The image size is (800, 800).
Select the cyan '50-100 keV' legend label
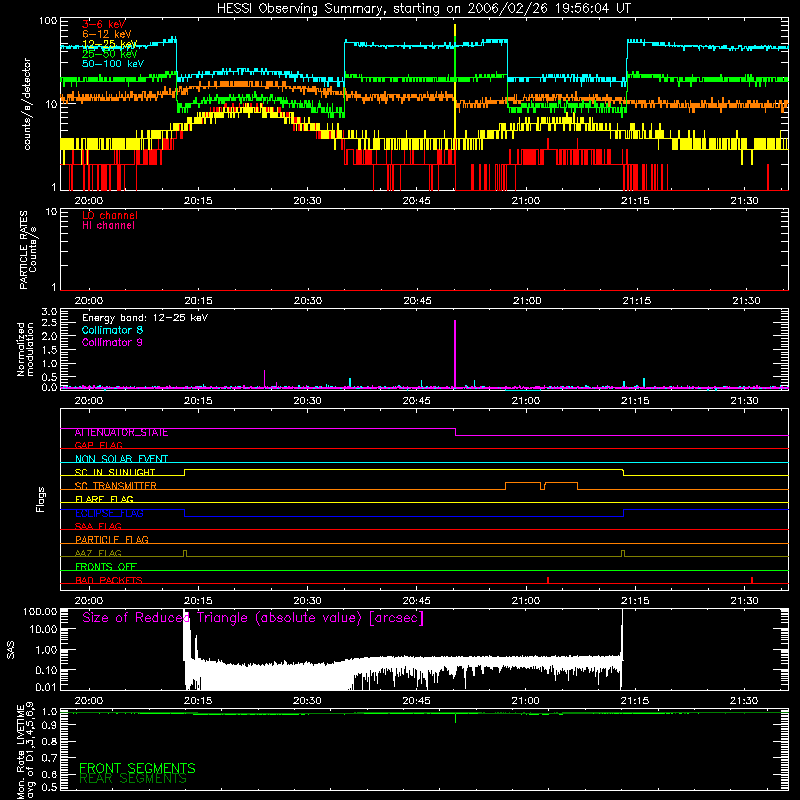click(x=113, y=64)
